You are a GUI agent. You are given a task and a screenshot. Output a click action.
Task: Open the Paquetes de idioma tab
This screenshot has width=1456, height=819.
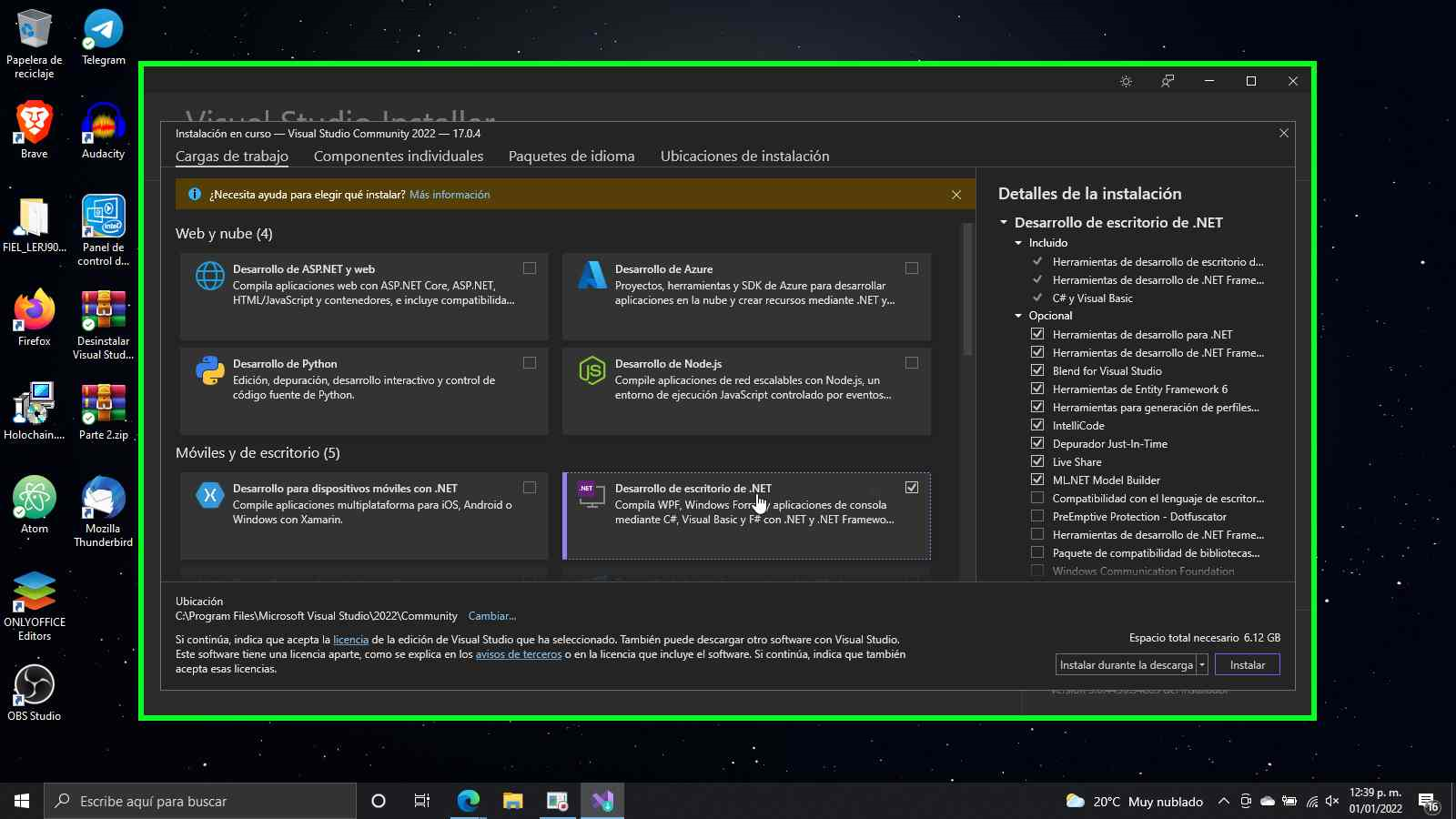571,156
